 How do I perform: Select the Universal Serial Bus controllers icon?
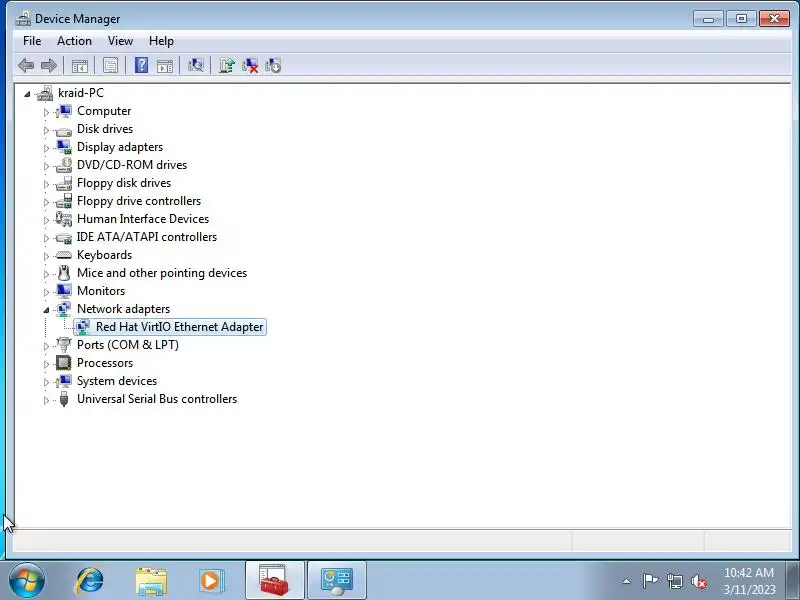coord(64,399)
